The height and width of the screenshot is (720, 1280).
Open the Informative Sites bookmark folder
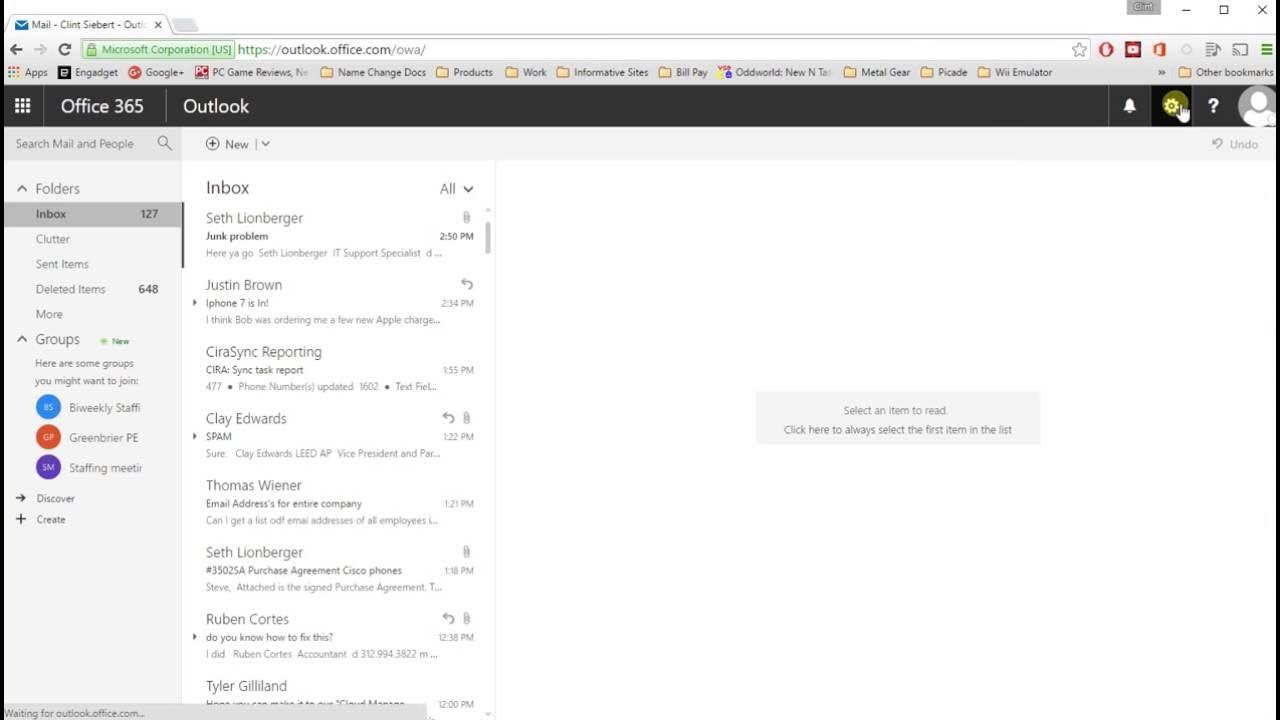pyautogui.click(x=602, y=72)
